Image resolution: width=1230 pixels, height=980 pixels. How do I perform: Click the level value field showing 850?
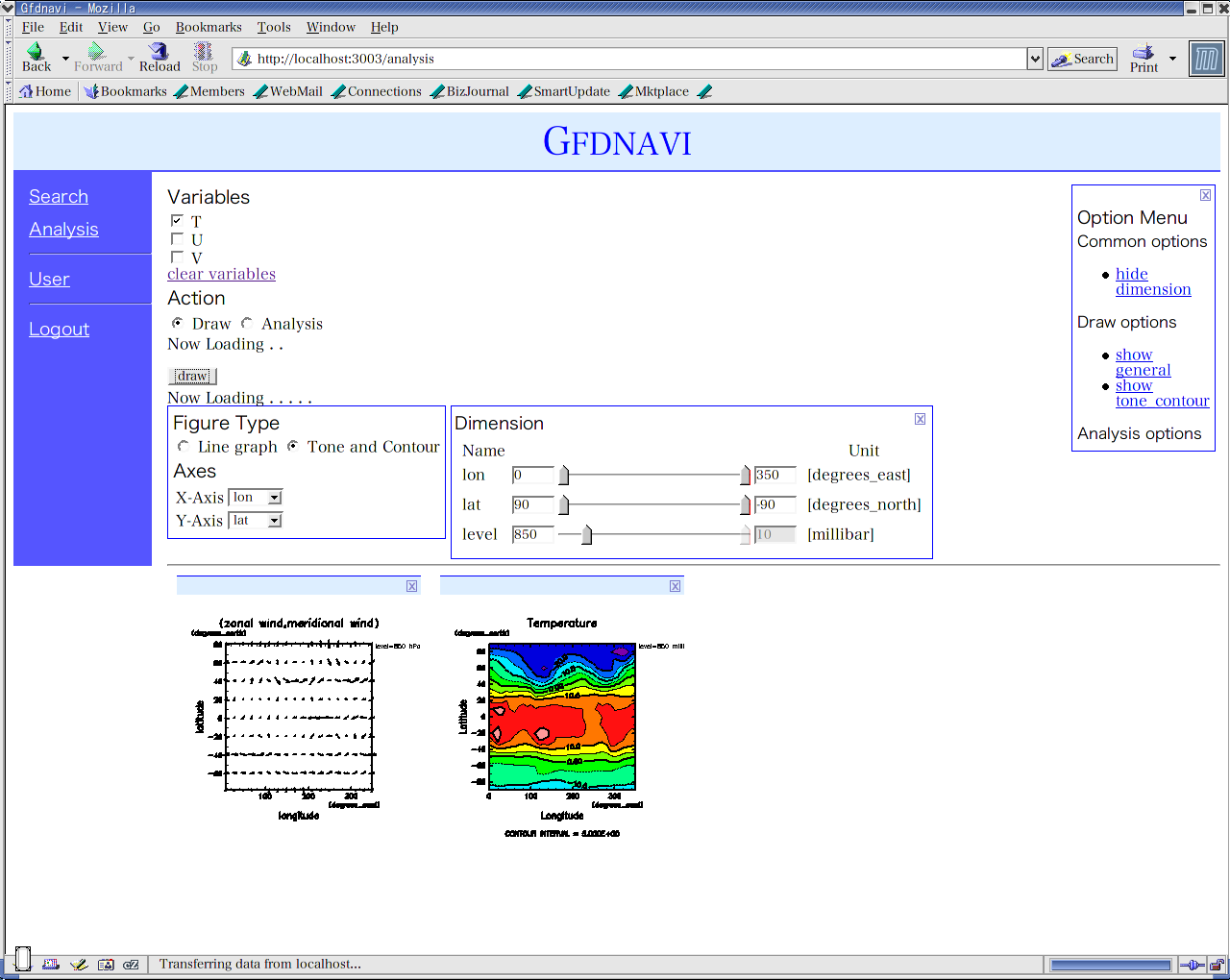(x=533, y=534)
